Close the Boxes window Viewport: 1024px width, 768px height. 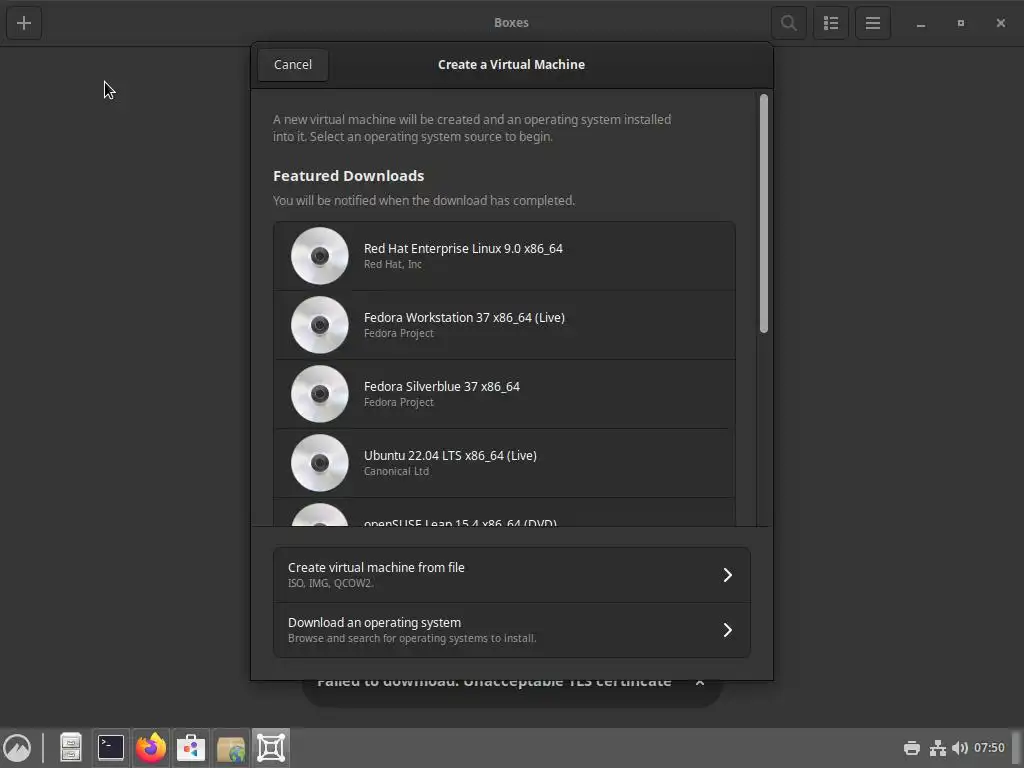(1000, 23)
